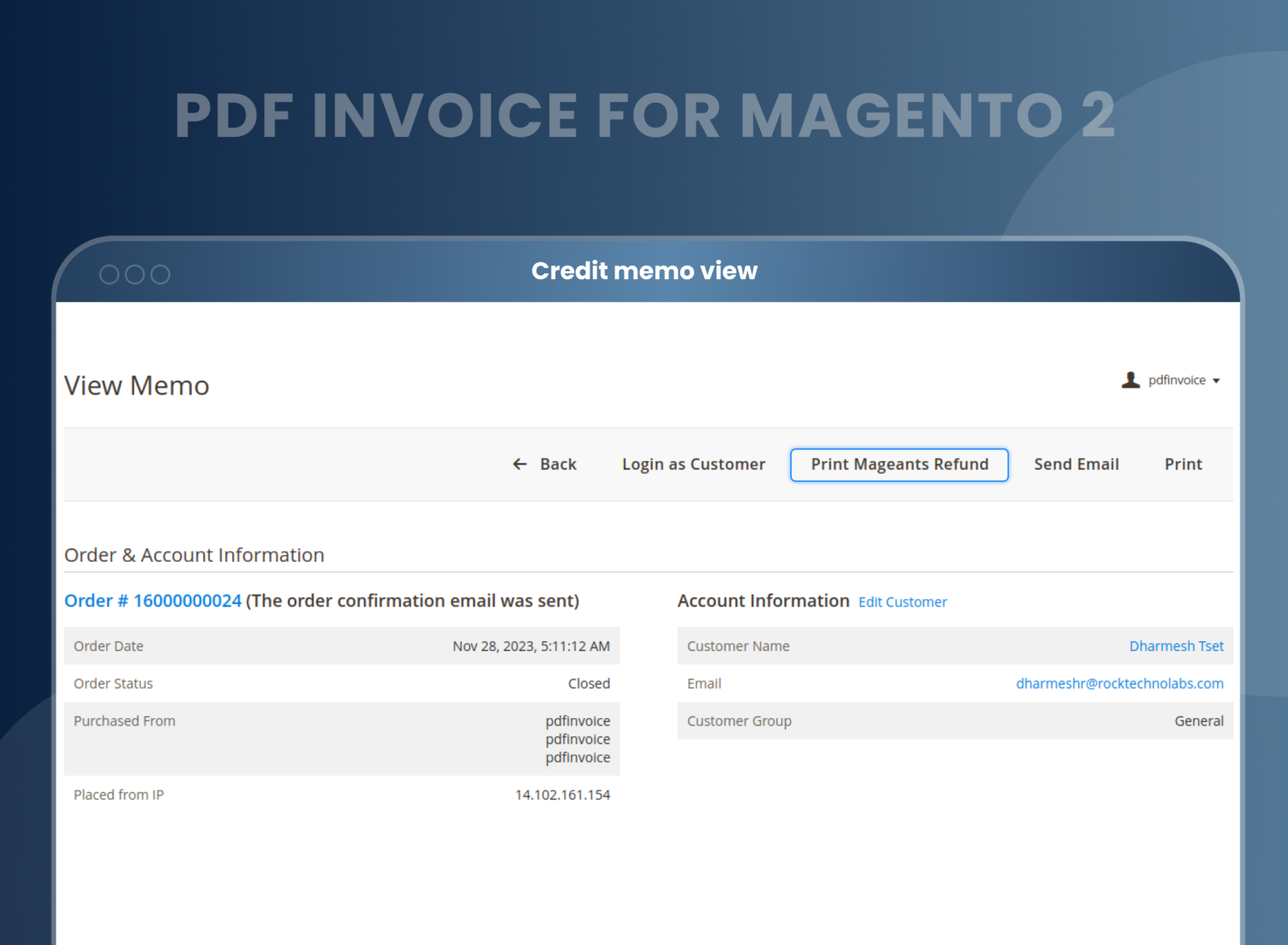This screenshot has height=945, width=1288.
Task: Click the user avatar icon
Action: pos(1130,380)
